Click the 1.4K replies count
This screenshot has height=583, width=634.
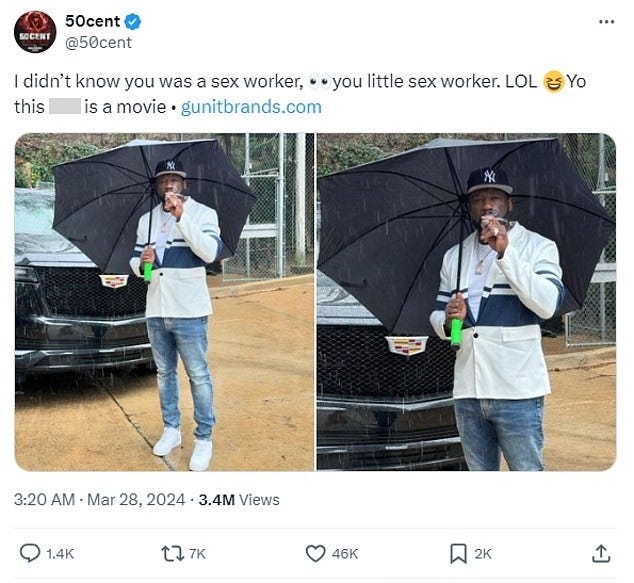point(60,553)
